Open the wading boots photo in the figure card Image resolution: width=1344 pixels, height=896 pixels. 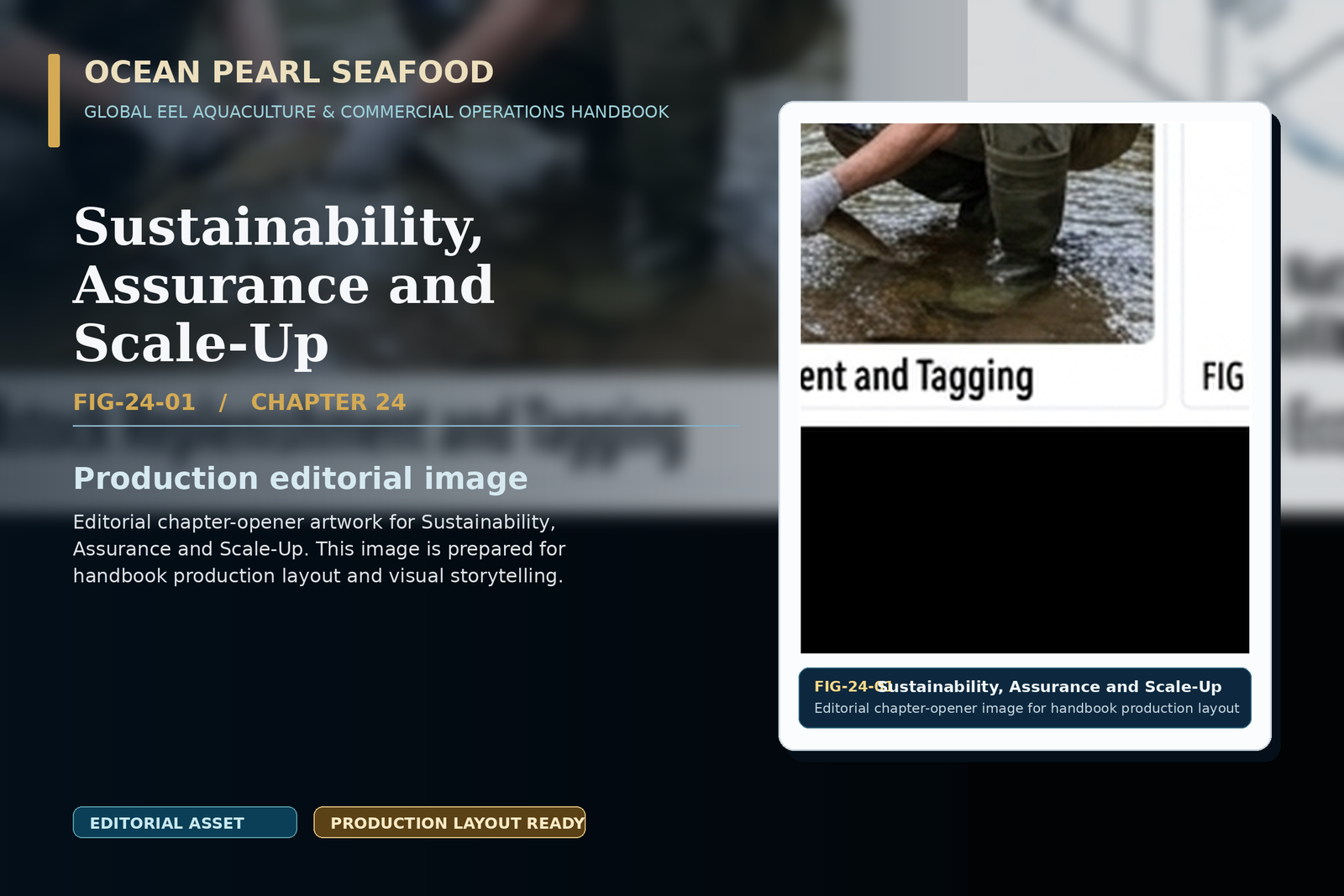pos(977,233)
